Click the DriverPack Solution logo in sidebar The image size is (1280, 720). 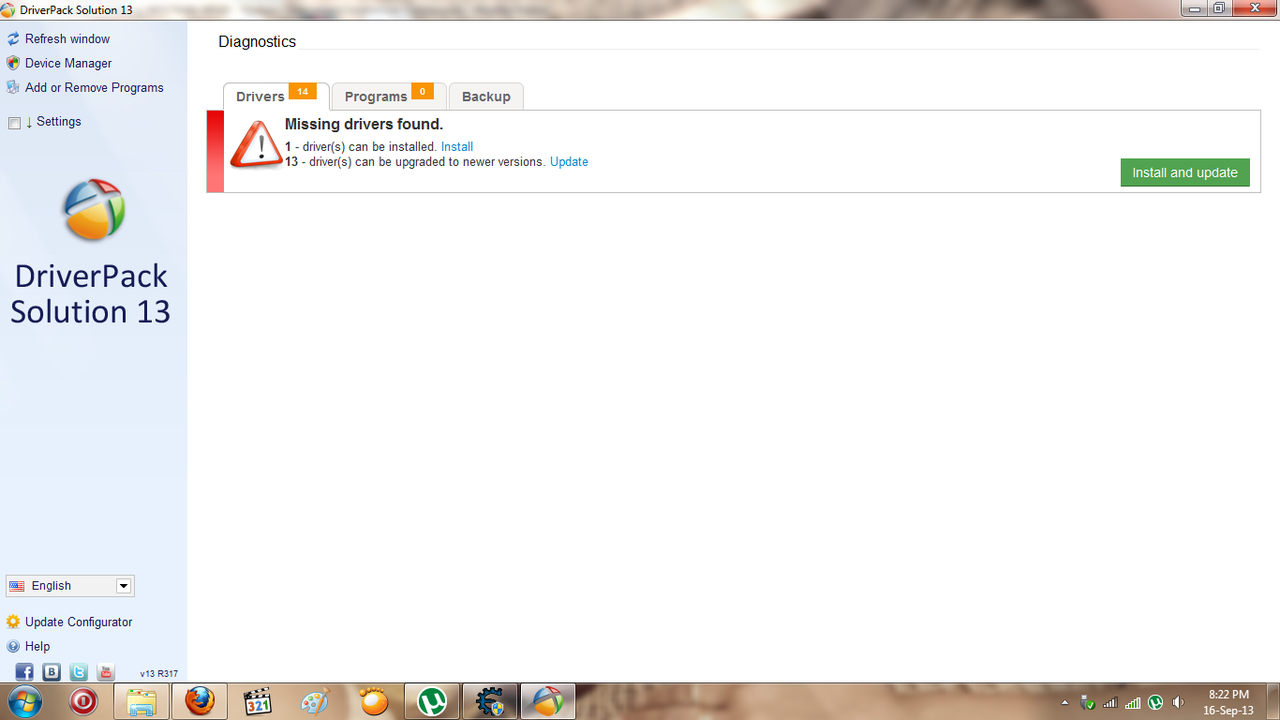[x=94, y=210]
